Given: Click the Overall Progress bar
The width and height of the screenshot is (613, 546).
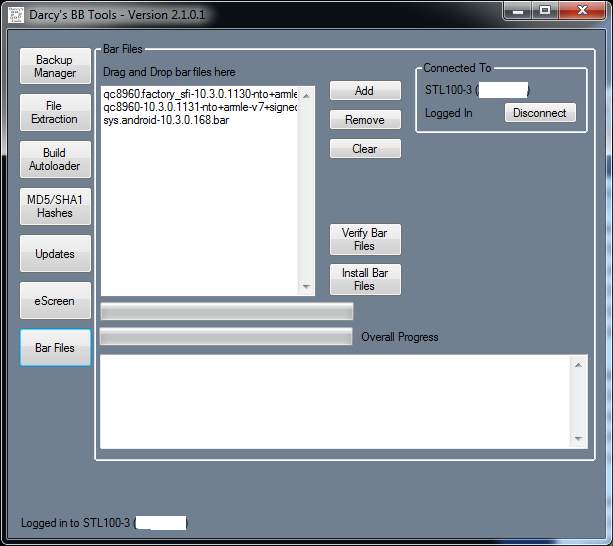Looking at the screenshot, I should [x=226, y=337].
